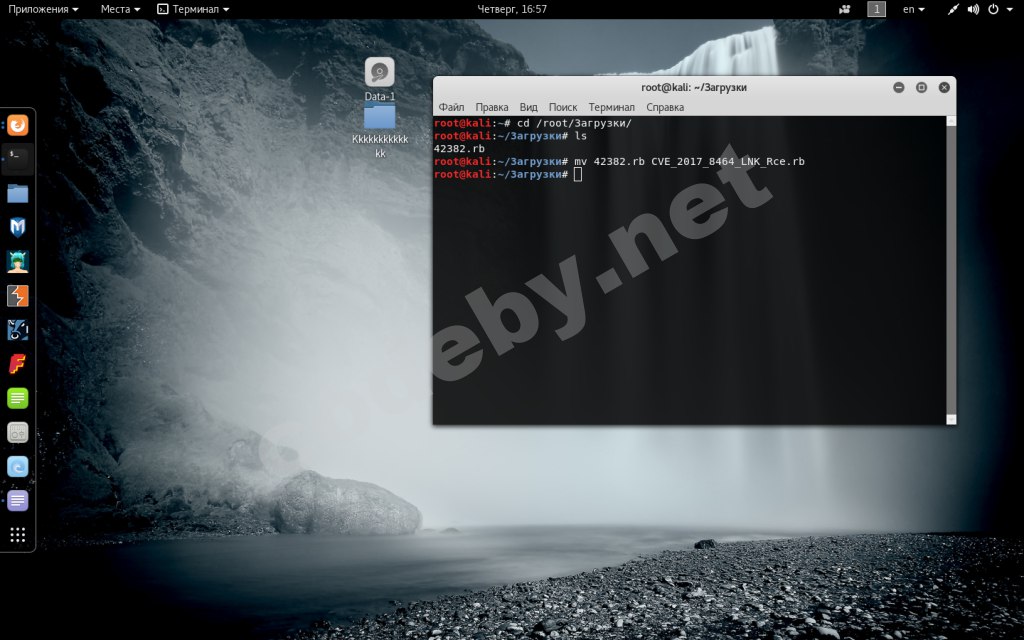Viewport: 1024px width, 640px height.
Task: Close the terminal window
Action: coord(944,87)
